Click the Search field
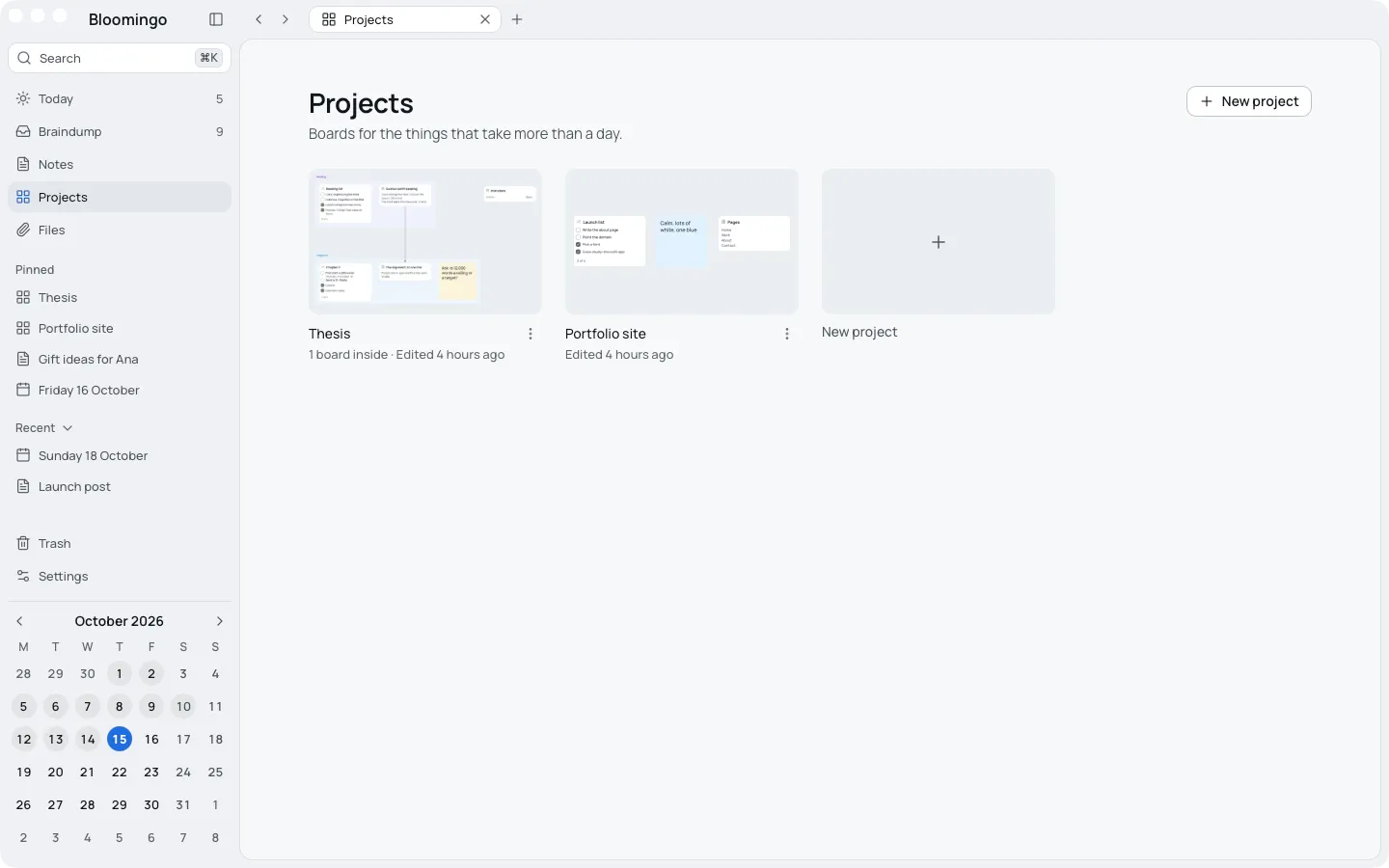The height and width of the screenshot is (868, 1389). (x=120, y=58)
